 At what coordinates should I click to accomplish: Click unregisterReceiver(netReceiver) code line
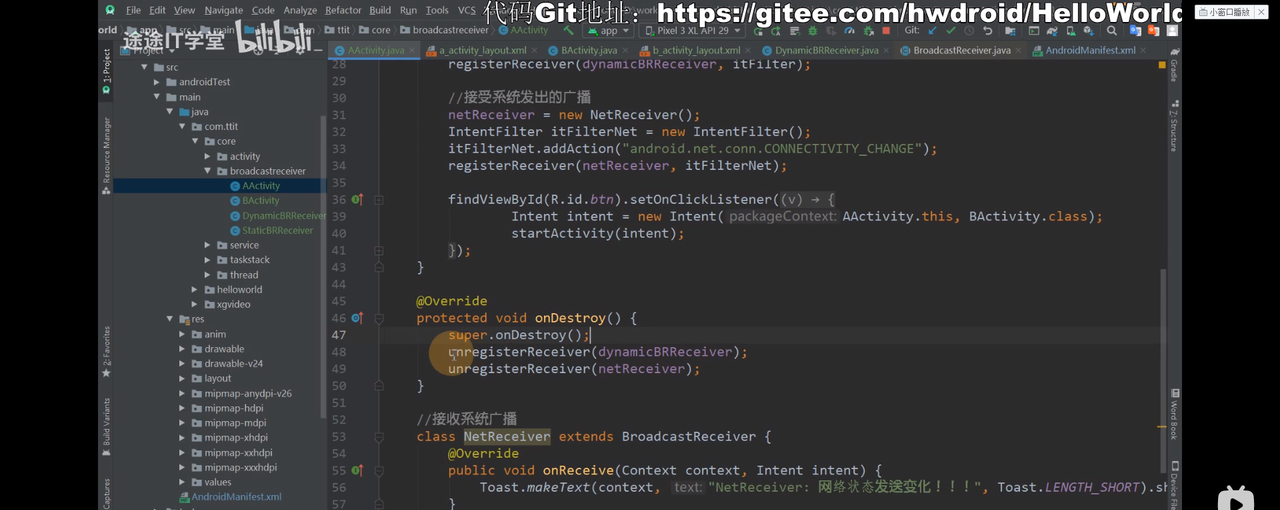click(574, 369)
